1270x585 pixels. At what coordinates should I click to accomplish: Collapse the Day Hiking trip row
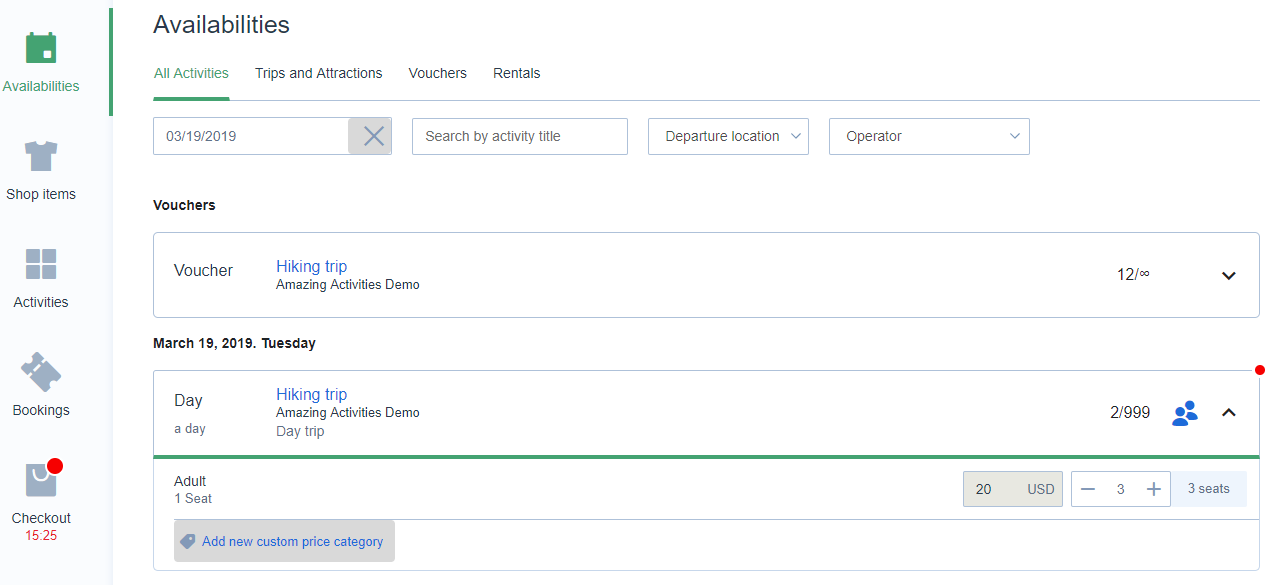(1229, 412)
